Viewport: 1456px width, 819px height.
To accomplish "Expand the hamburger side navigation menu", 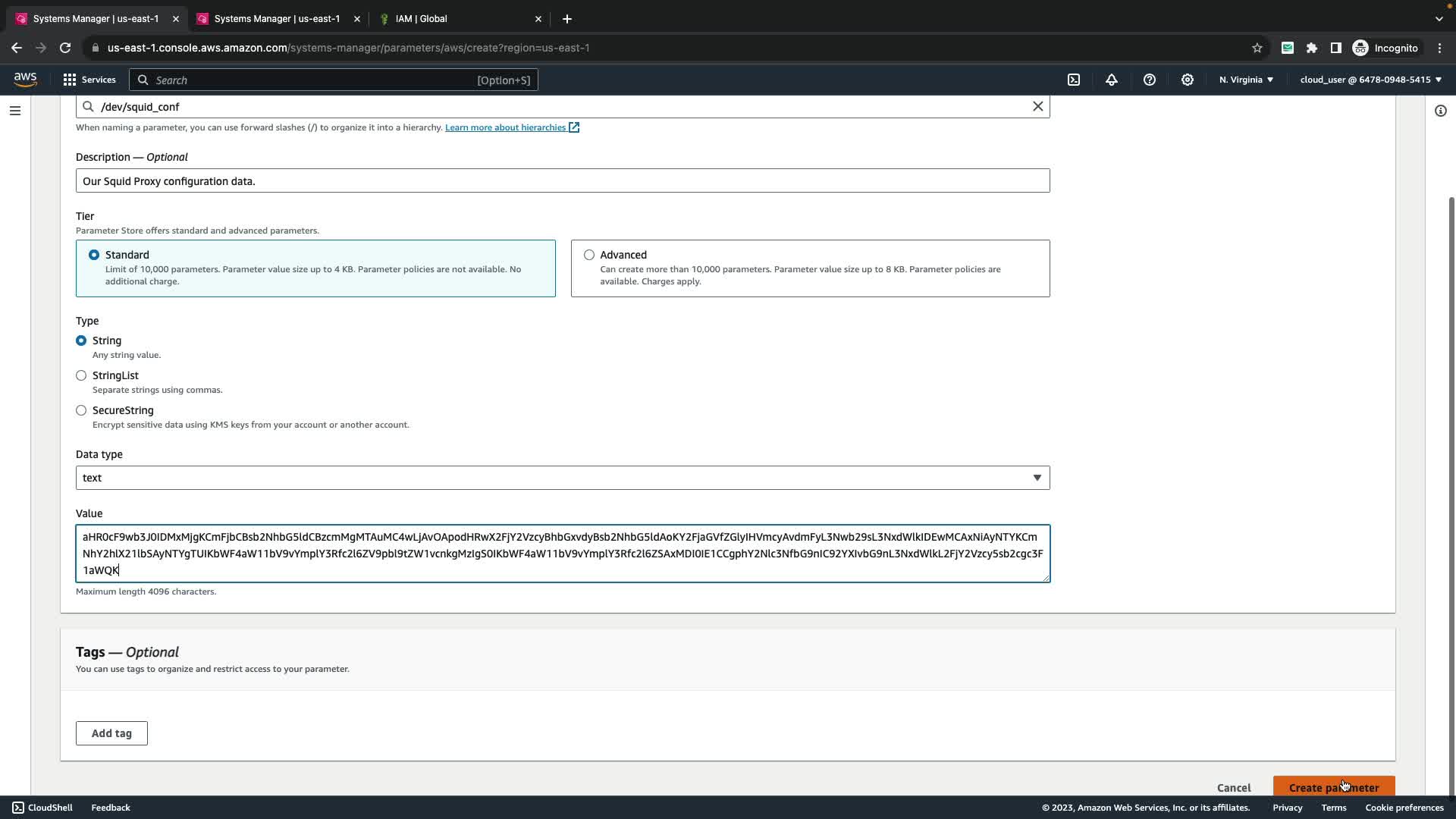I will click(15, 111).
